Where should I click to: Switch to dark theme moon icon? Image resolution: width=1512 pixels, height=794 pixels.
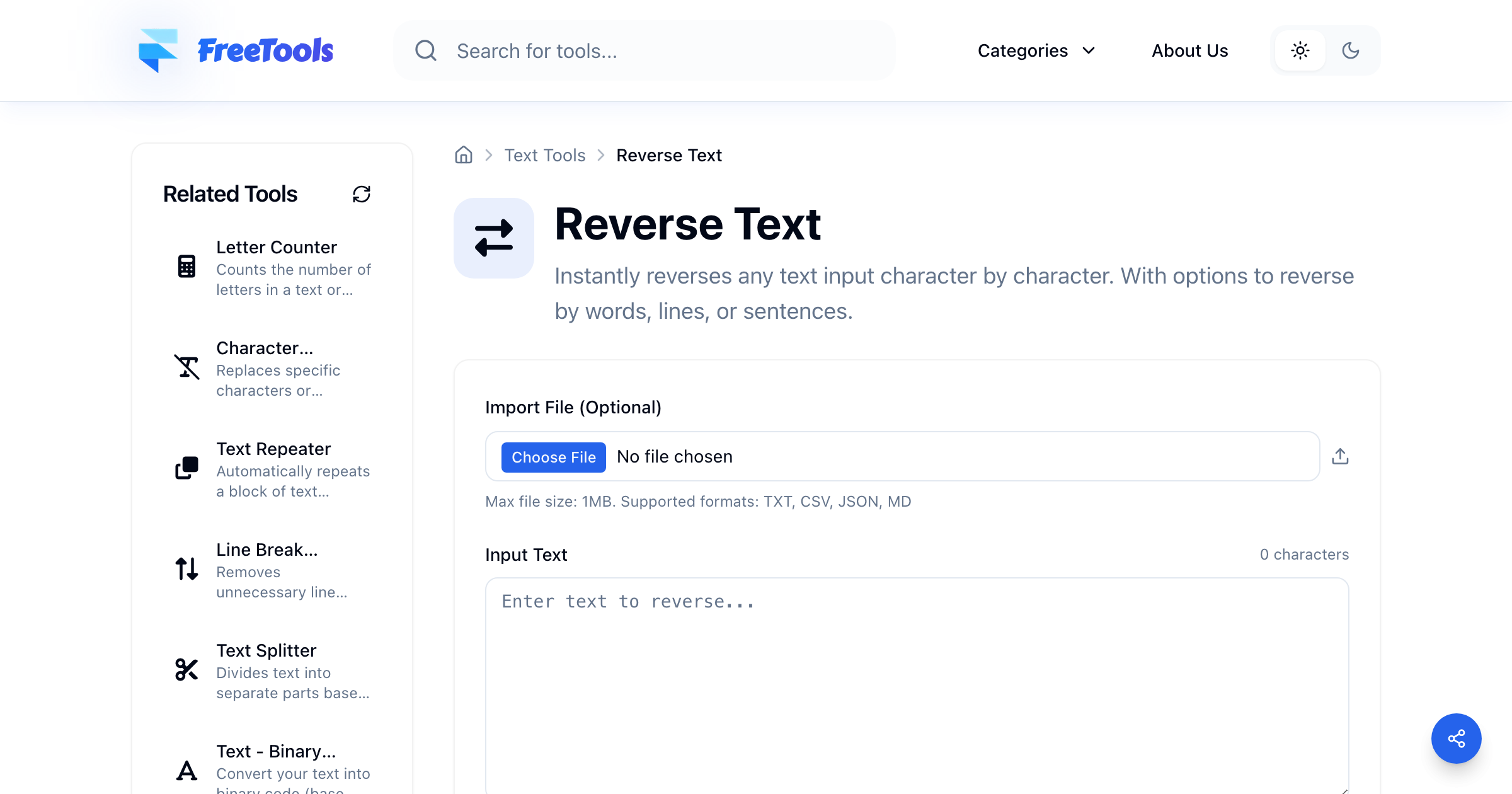pyautogui.click(x=1351, y=50)
